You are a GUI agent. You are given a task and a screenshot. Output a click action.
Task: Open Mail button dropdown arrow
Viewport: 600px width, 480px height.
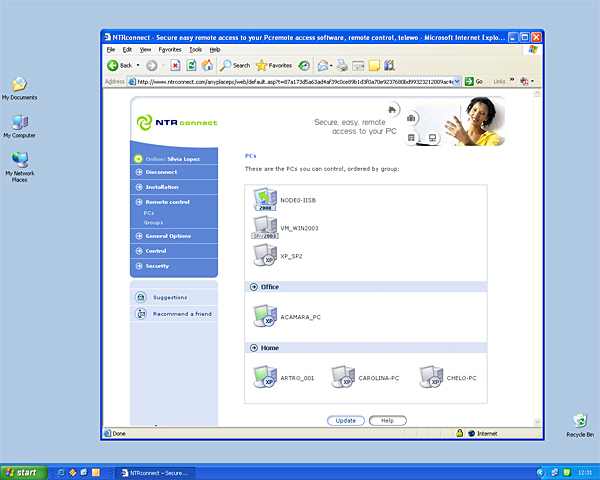tap(331, 66)
